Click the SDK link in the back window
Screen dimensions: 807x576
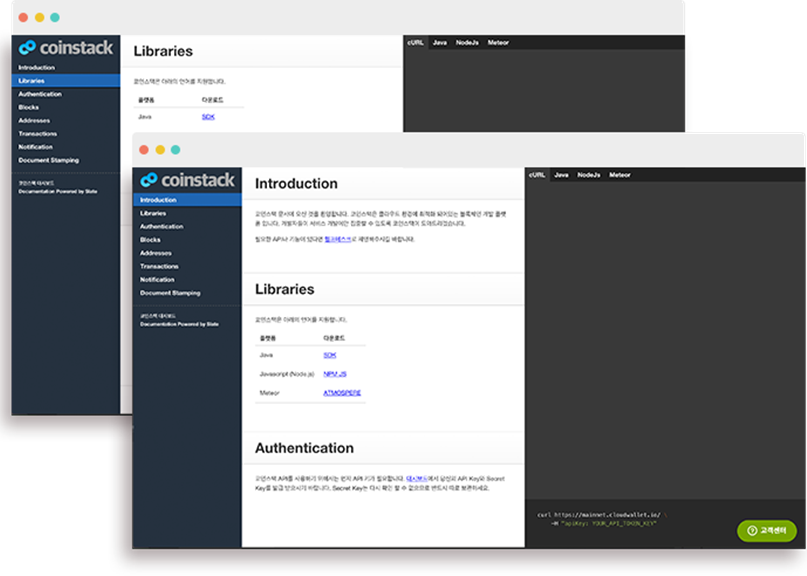pyautogui.click(x=208, y=117)
